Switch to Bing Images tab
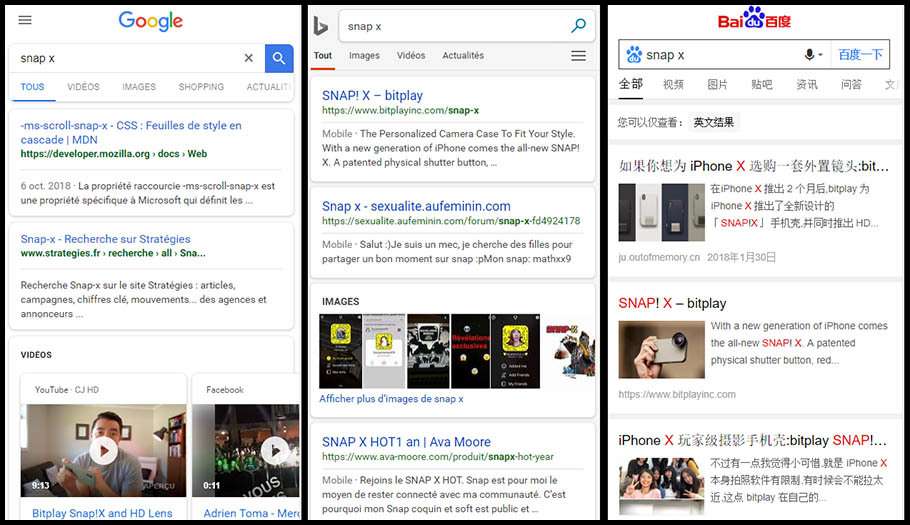 364,56
